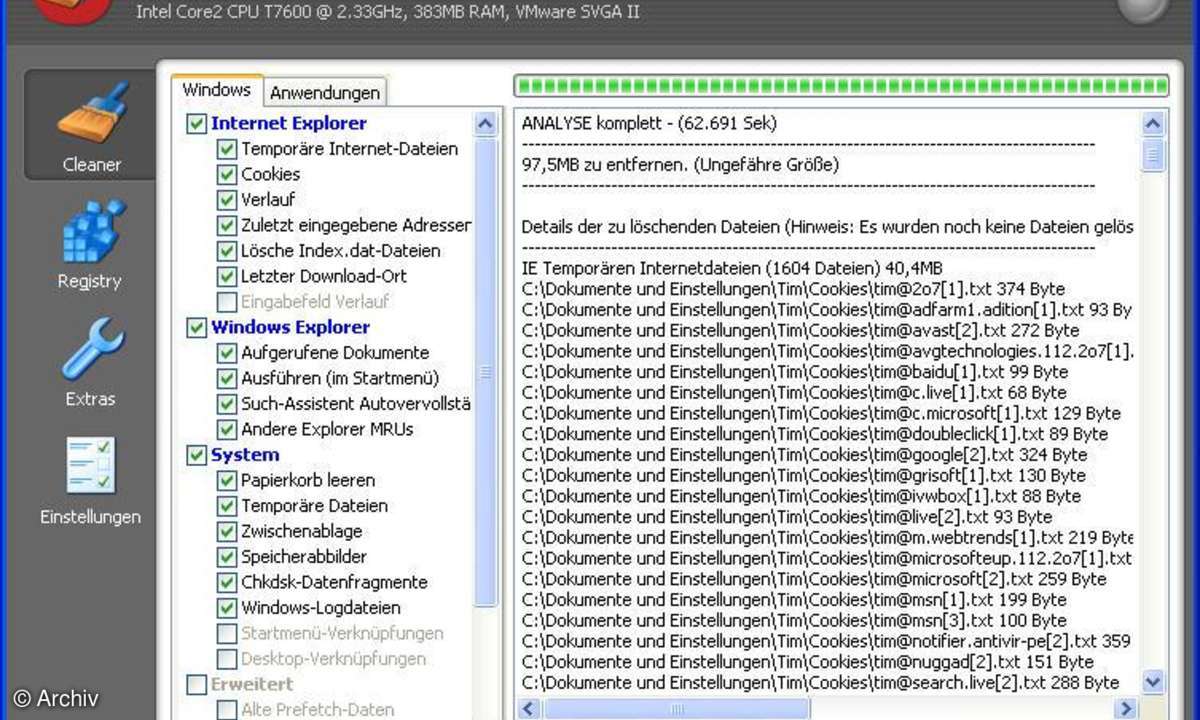Enable the Erweitert group checkbox
The height and width of the screenshot is (720, 1200).
pyautogui.click(x=197, y=685)
